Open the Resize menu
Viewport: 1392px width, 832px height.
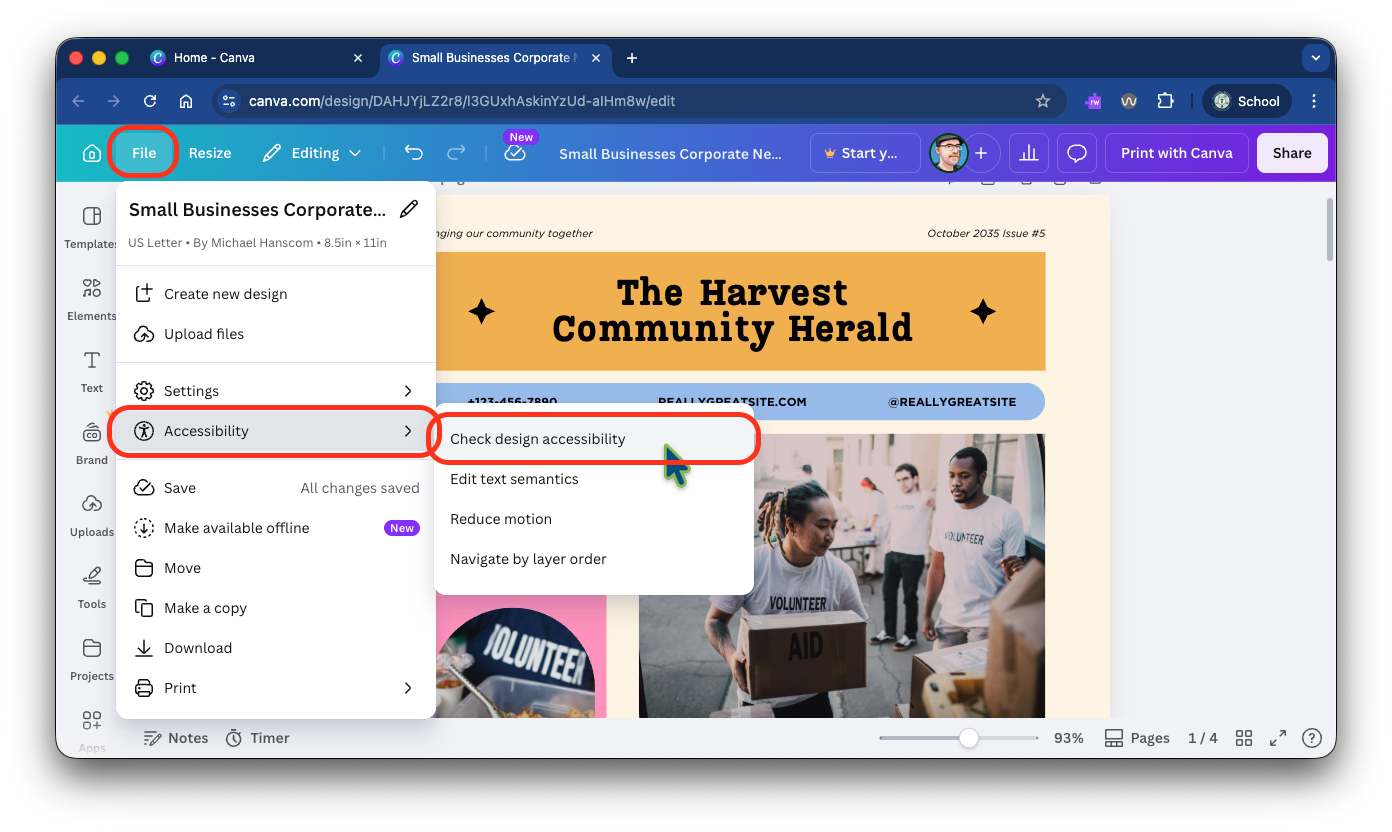(x=210, y=153)
